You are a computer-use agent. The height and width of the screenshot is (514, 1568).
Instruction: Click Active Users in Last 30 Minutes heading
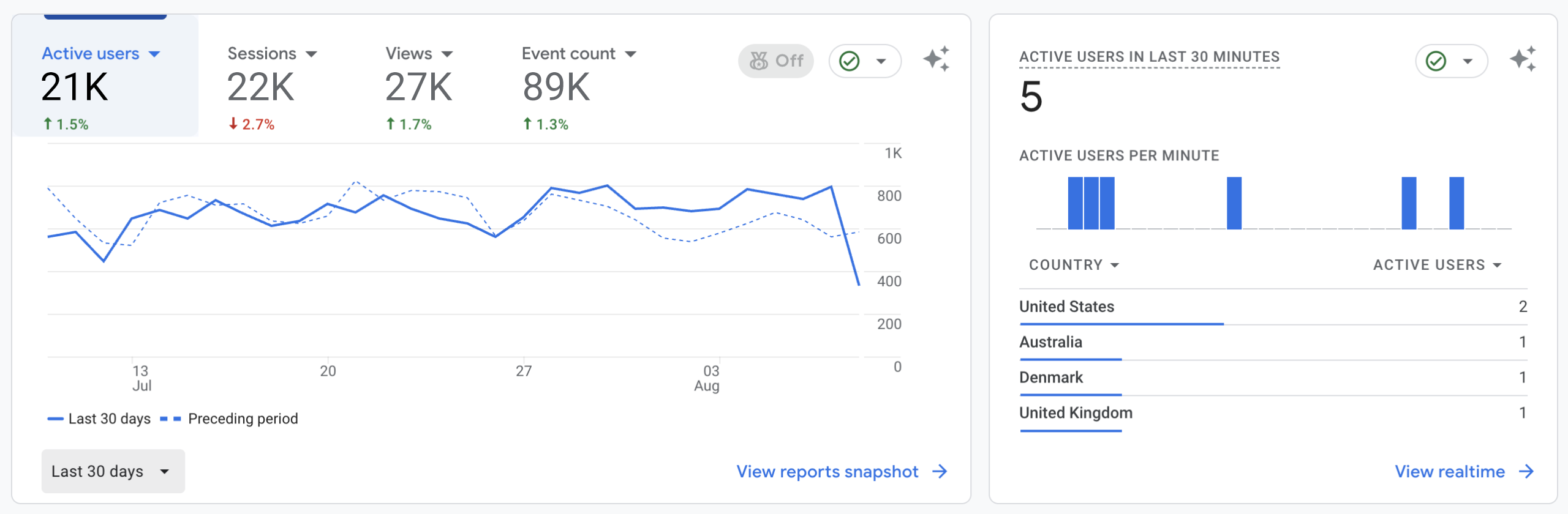click(x=1149, y=57)
